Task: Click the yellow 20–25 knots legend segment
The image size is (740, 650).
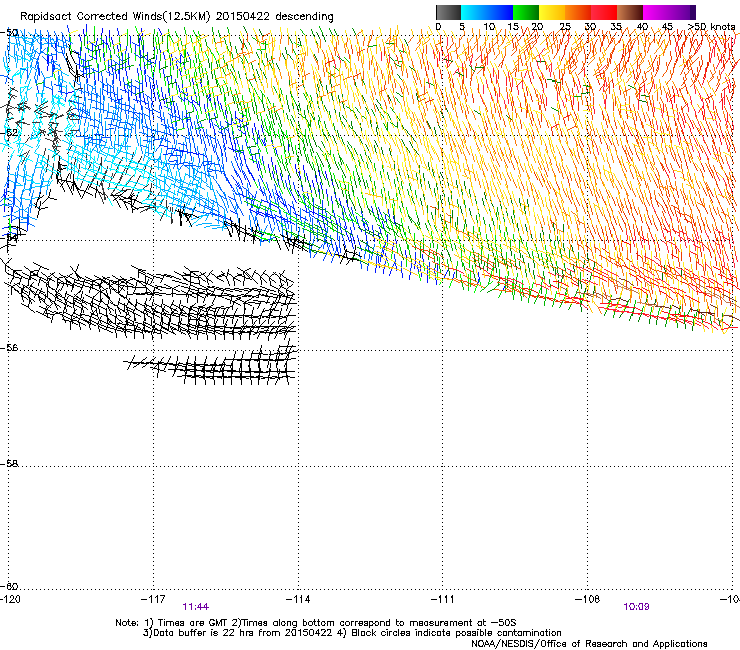Action: (x=552, y=12)
